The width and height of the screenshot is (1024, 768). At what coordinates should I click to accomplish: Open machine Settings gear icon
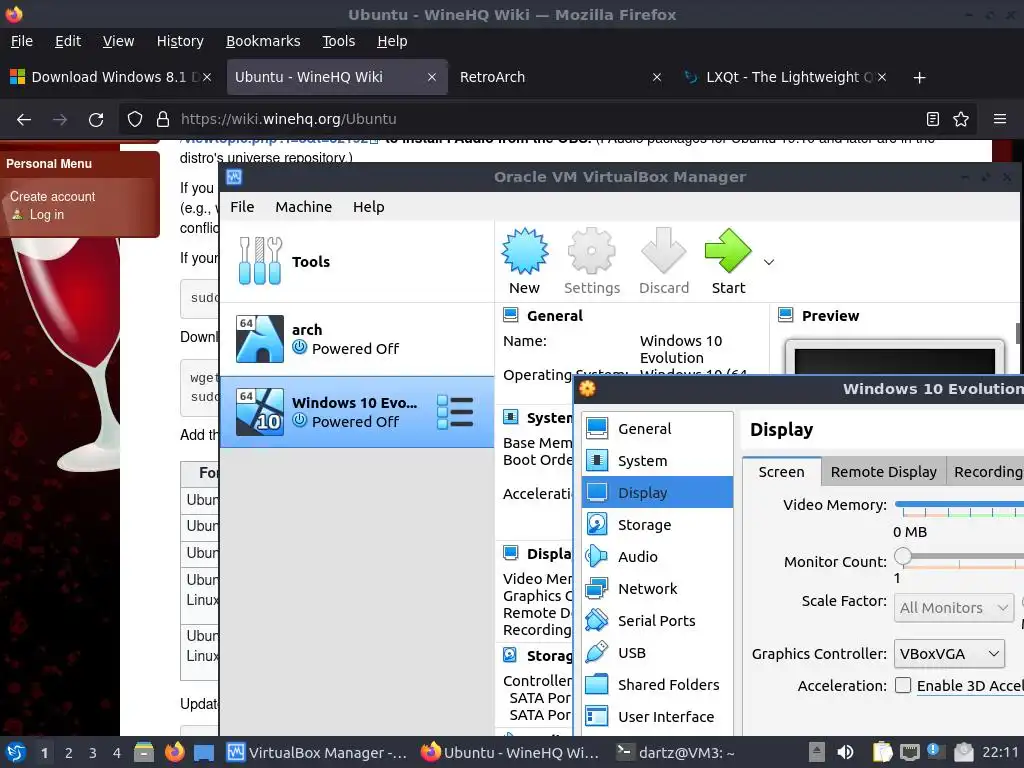592,251
